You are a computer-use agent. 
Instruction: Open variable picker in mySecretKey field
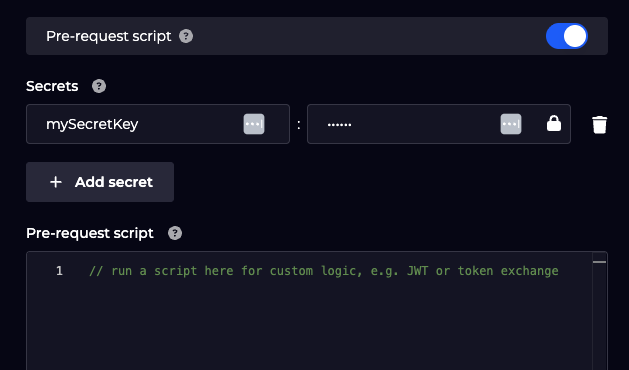[x=254, y=124]
